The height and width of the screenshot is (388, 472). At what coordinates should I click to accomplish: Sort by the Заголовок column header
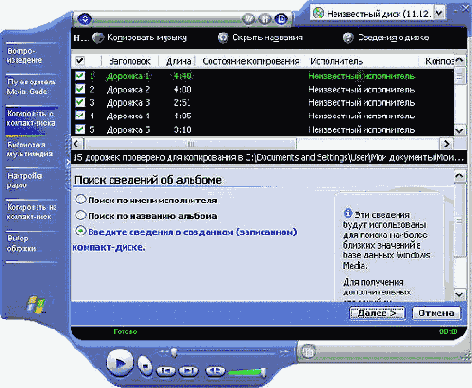[130, 61]
